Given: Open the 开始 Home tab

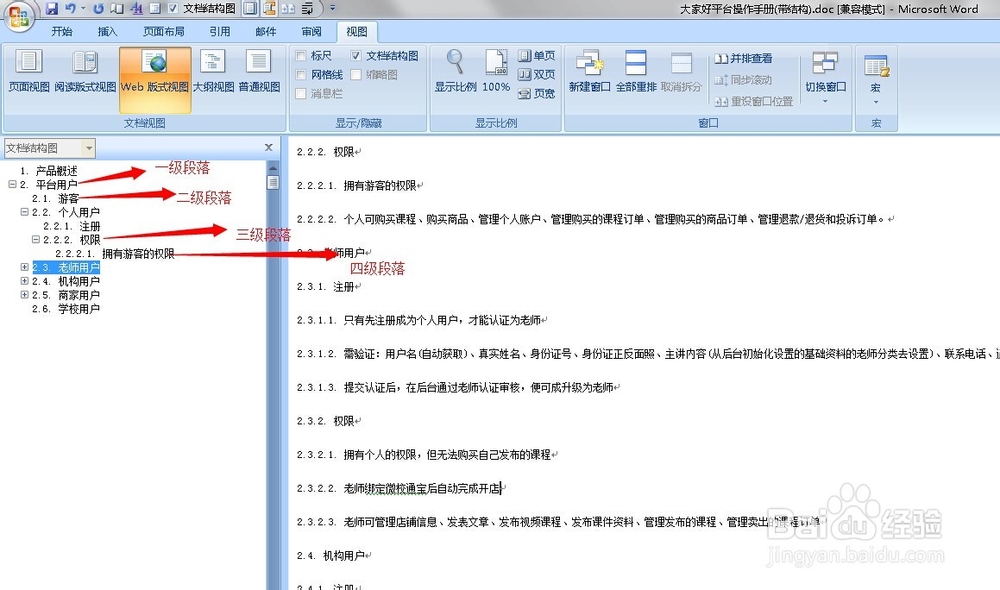Looking at the screenshot, I should (62, 31).
